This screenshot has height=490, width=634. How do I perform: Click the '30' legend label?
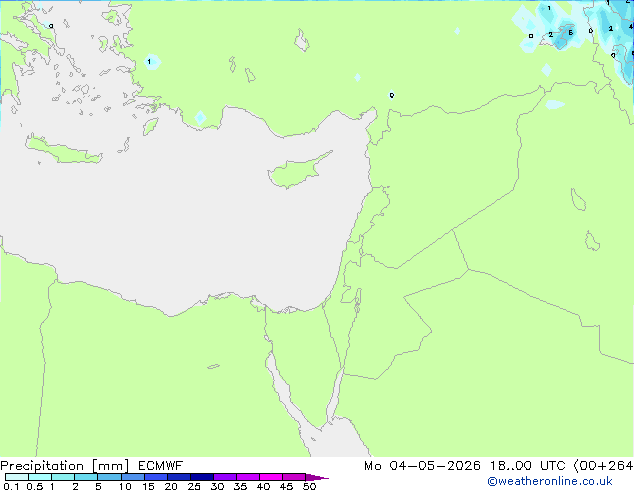click(217, 486)
